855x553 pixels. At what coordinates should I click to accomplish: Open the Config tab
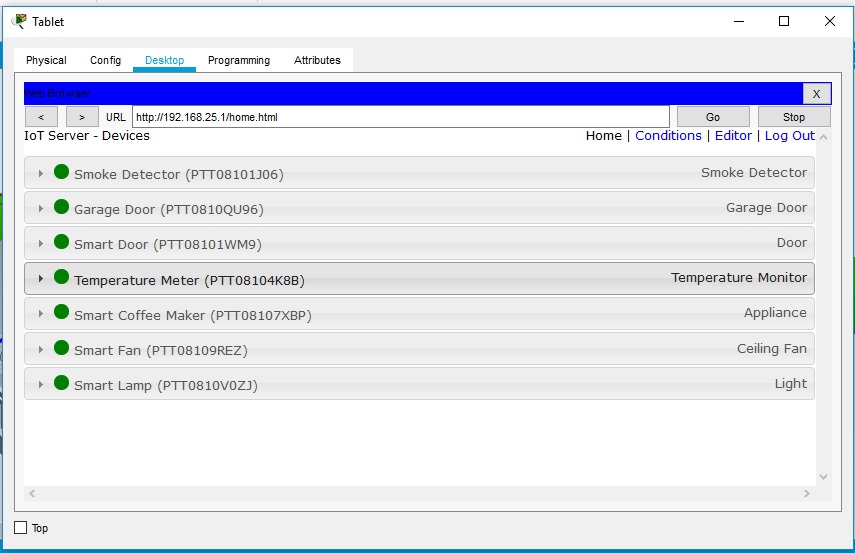coord(105,60)
